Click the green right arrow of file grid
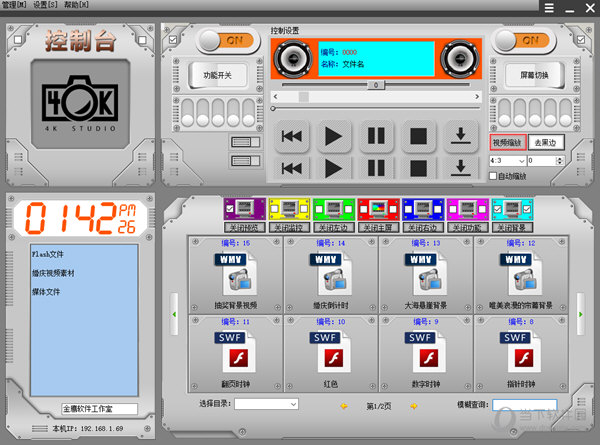This screenshot has height=445, width=600. click(580, 315)
